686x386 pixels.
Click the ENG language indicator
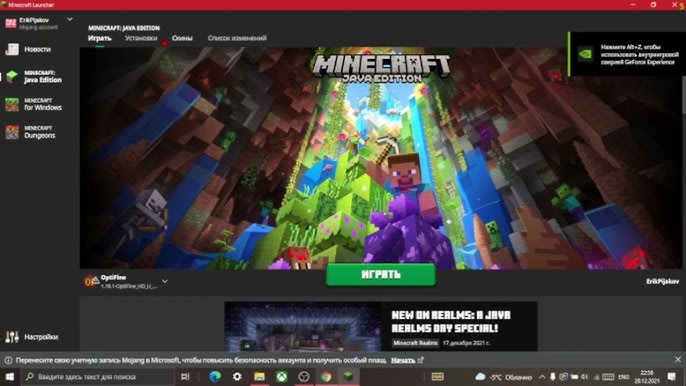[x=623, y=377]
